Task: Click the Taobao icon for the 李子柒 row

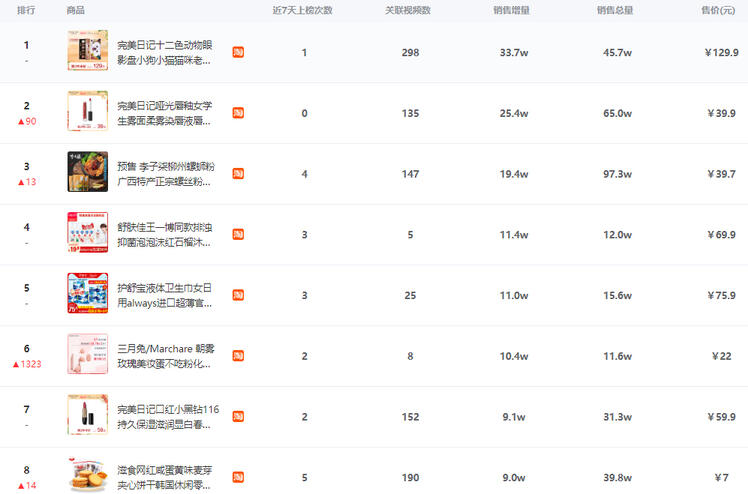Action: 238,173
